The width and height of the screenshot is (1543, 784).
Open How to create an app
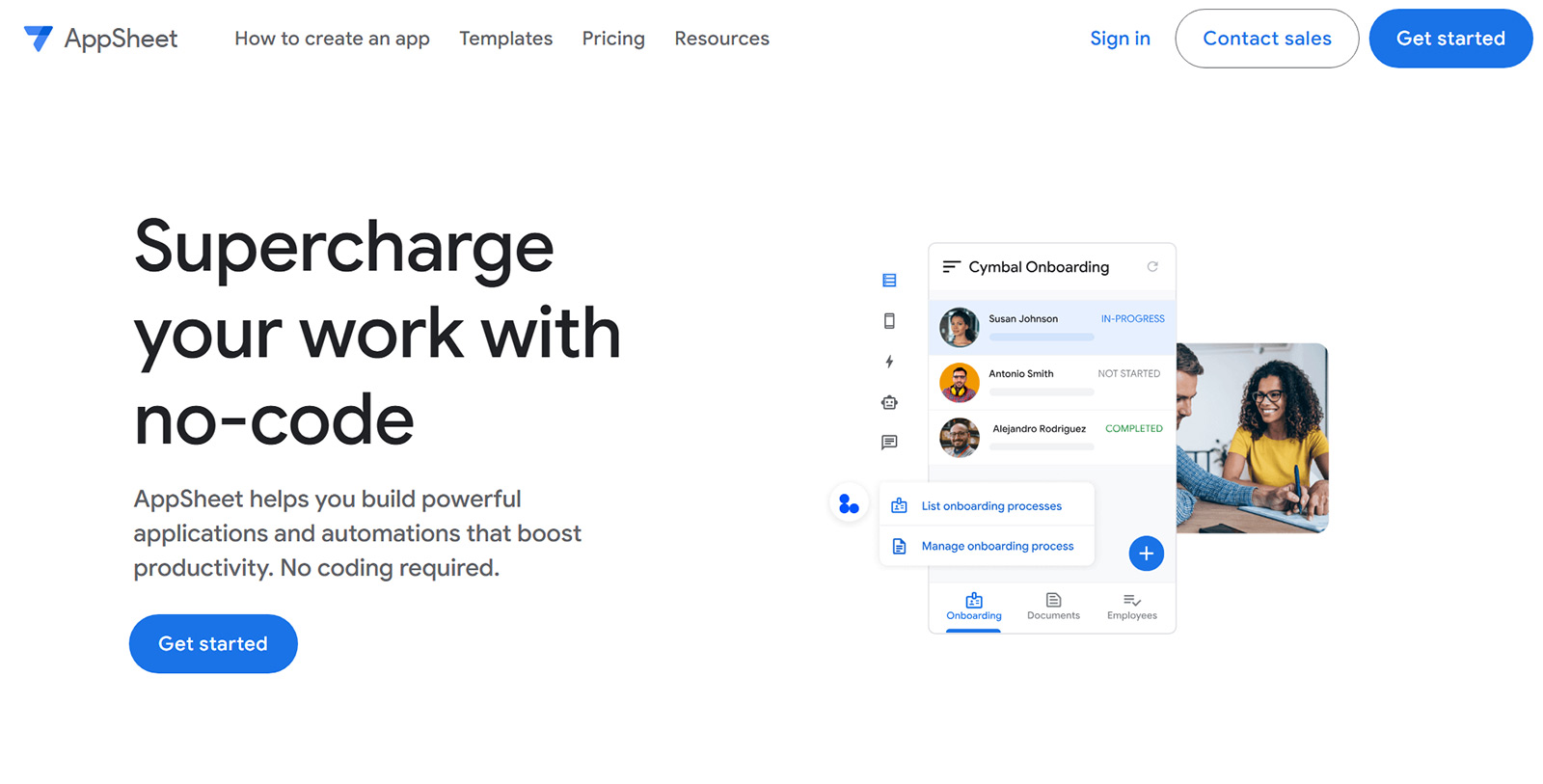click(x=332, y=39)
